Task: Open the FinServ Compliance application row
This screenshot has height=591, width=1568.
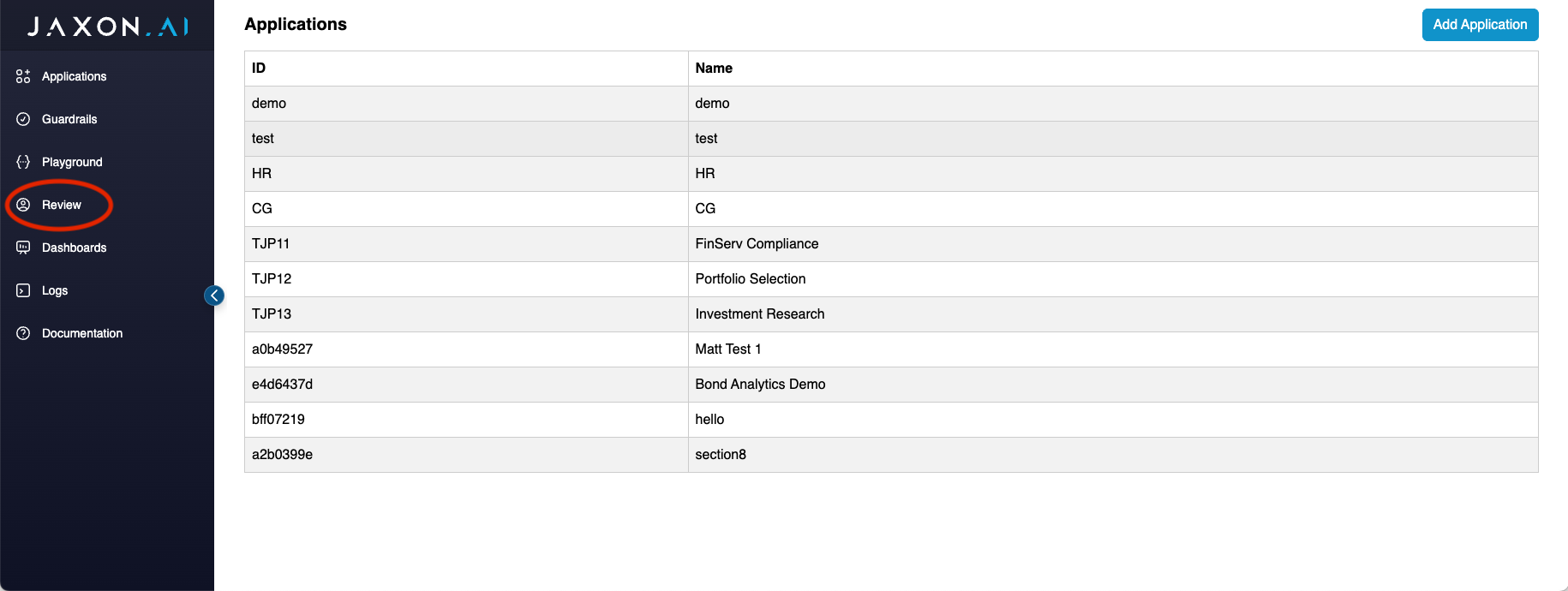Action: (757, 244)
